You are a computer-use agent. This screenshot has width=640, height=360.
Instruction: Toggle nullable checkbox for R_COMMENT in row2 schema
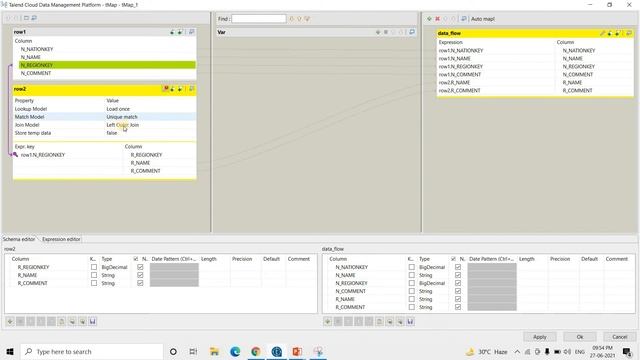point(140,283)
